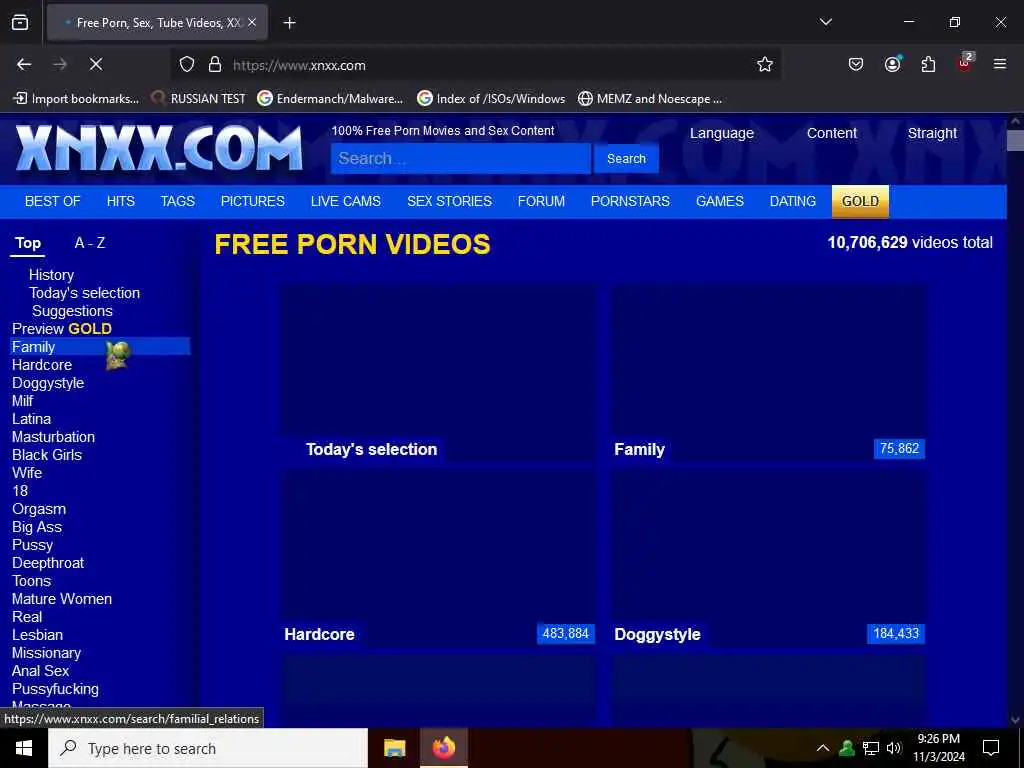Go to BEST OF in navigation bar
The width and height of the screenshot is (1024, 768).
(52, 201)
